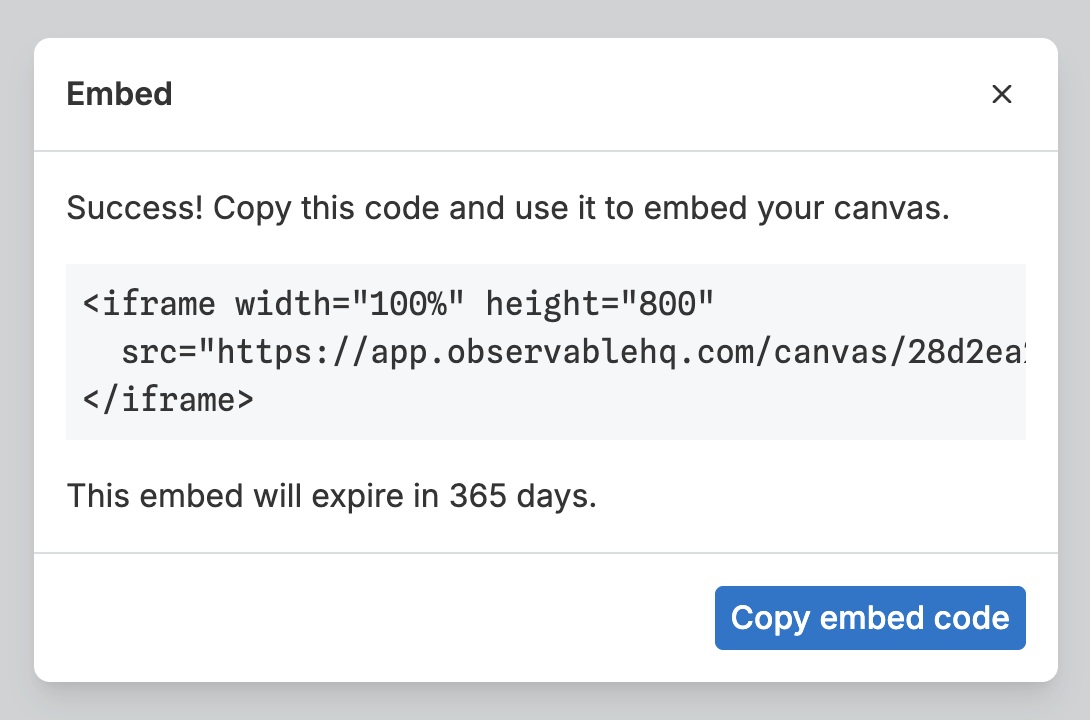Image resolution: width=1090 pixels, height=720 pixels.
Task: Copy the embed code via blue button
Action: pyautogui.click(x=869, y=618)
